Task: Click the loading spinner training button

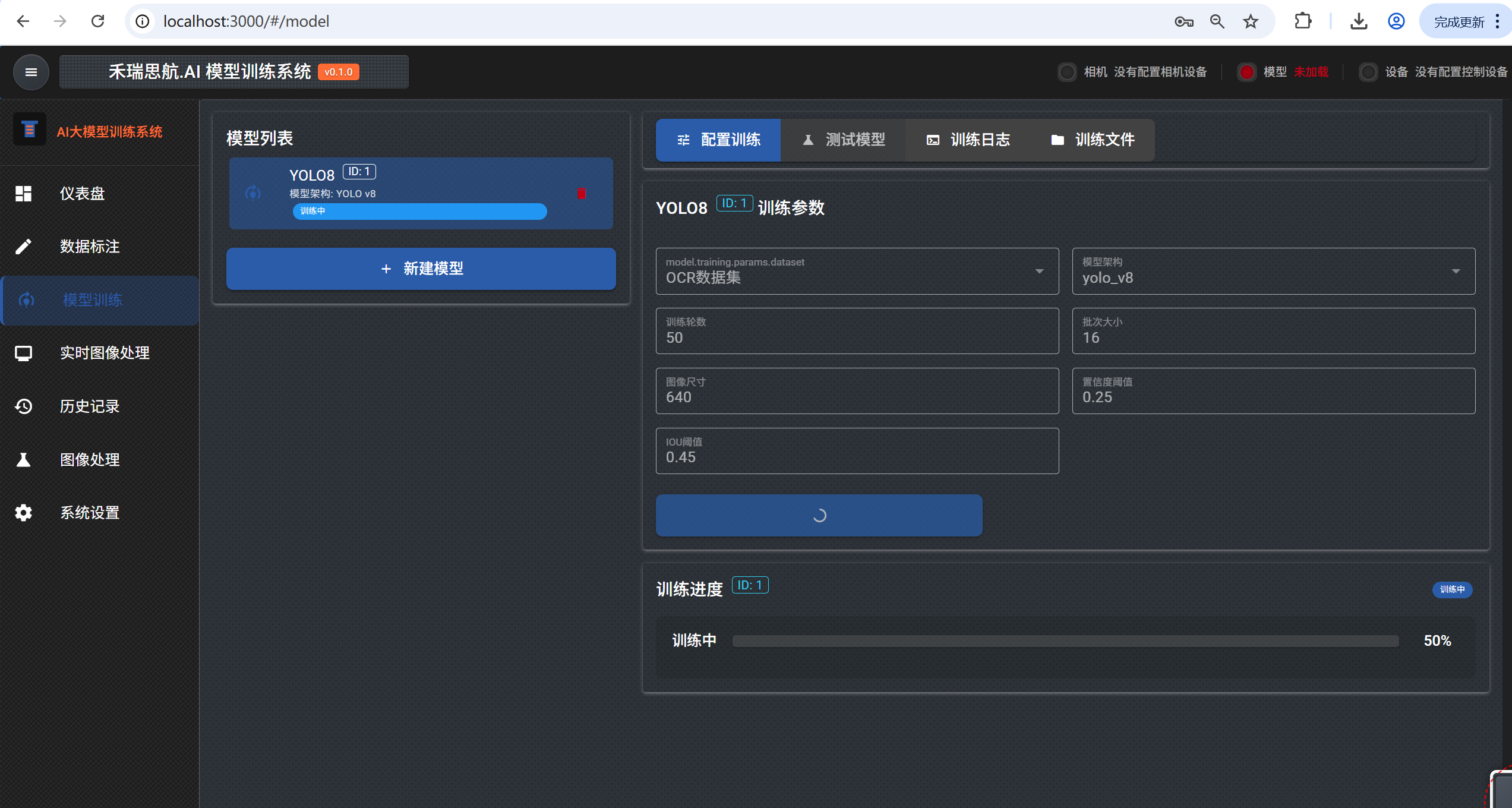Action: (819, 515)
